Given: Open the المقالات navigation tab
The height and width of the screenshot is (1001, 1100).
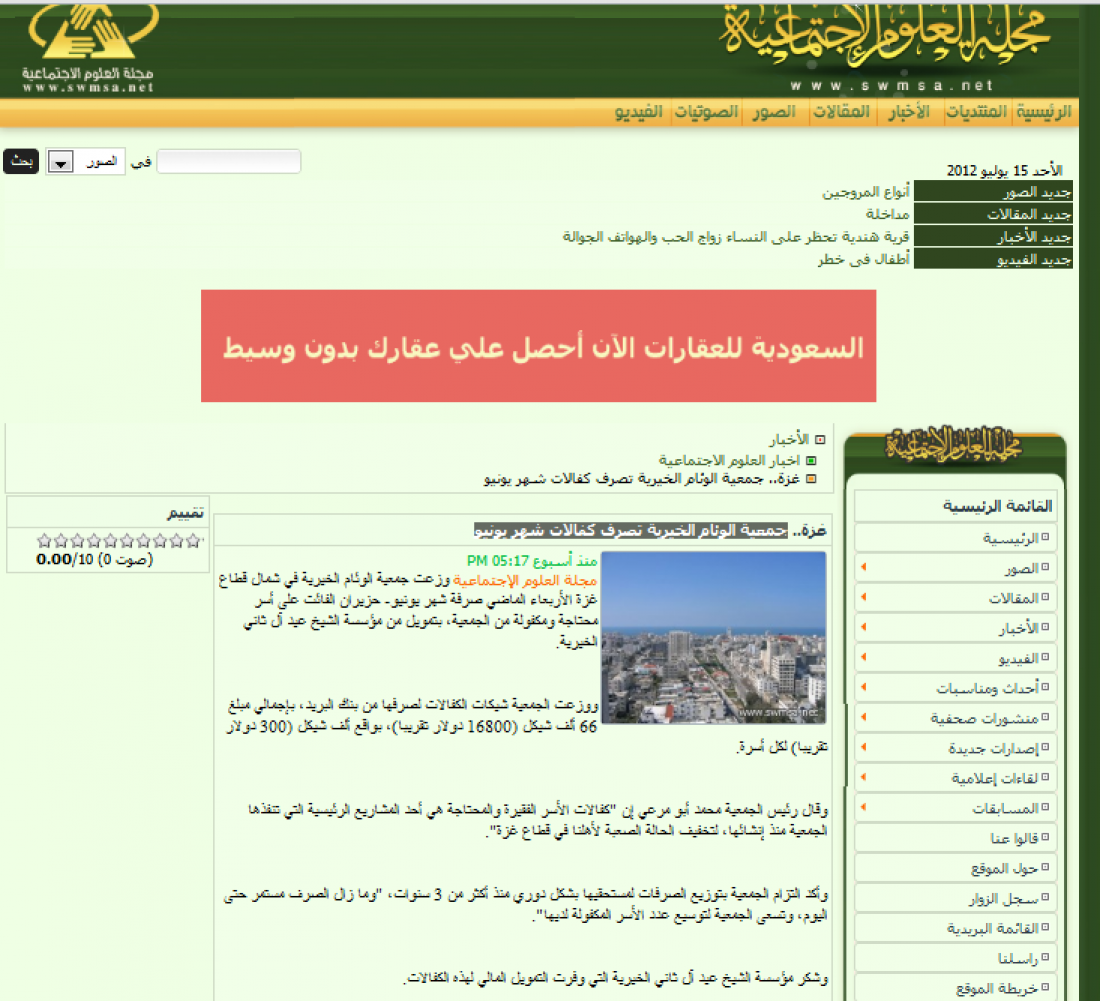Looking at the screenshot, I should coord(841,112).
